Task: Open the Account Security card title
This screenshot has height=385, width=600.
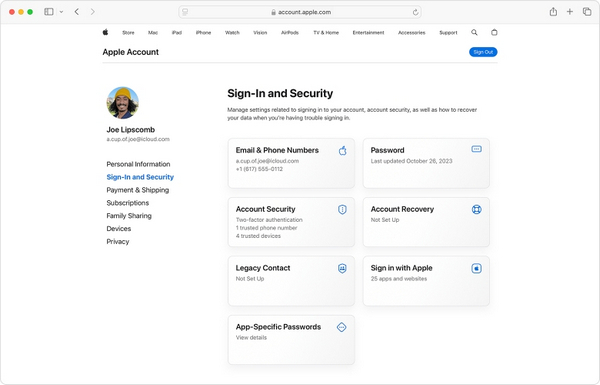Action: coord(266,209)
